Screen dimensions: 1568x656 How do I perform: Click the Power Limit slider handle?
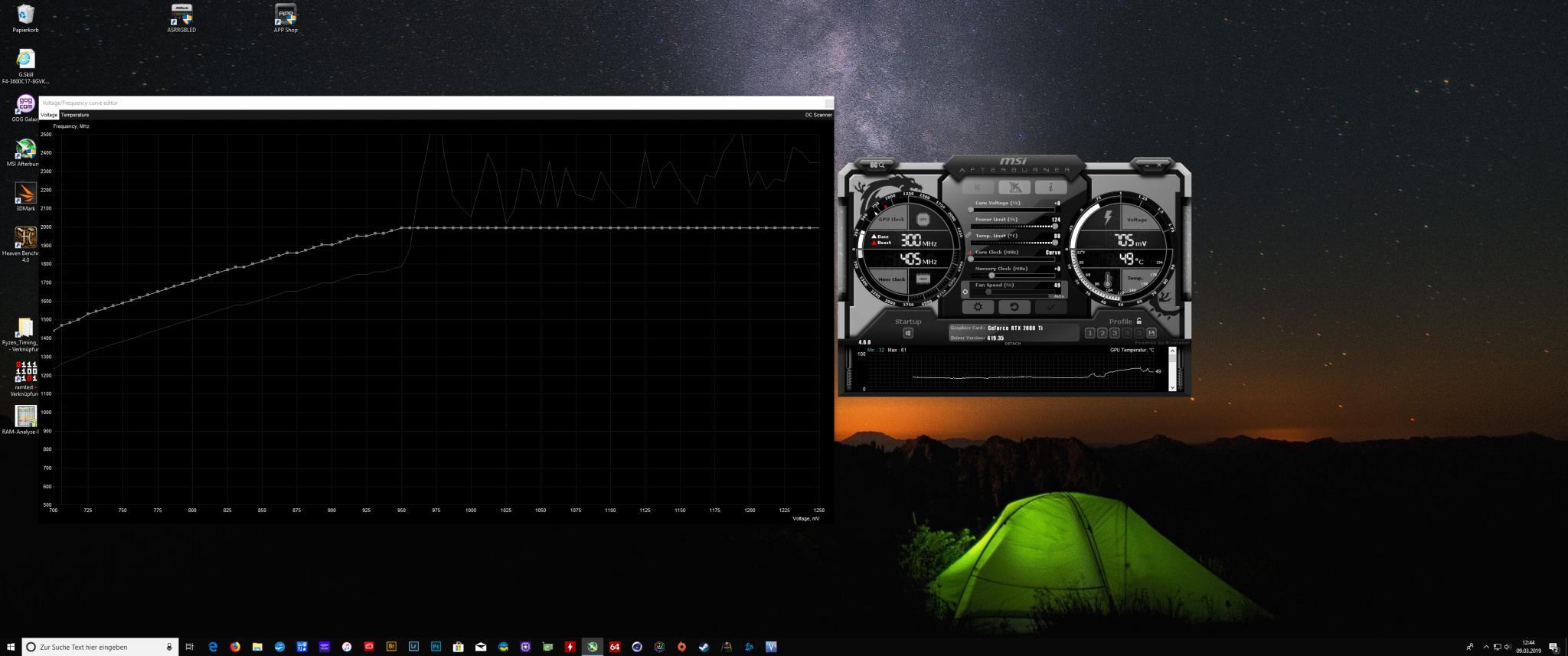coord(1055,227)
